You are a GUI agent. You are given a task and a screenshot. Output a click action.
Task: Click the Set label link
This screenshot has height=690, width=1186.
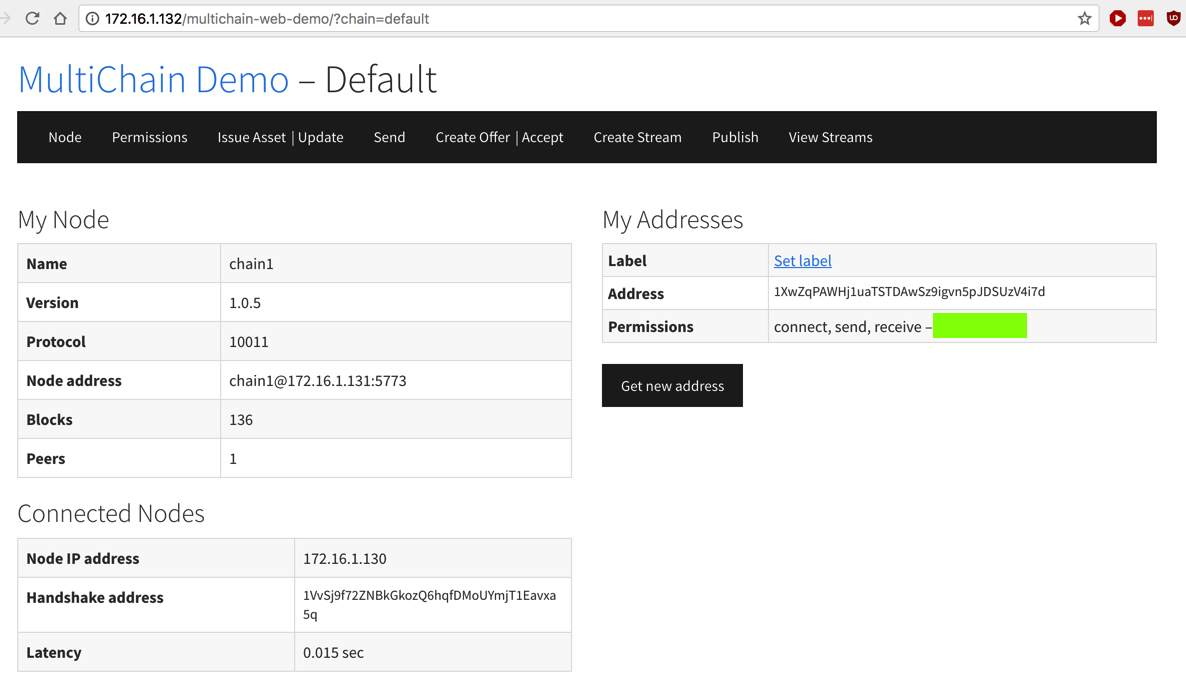click(x=802, y=260)
